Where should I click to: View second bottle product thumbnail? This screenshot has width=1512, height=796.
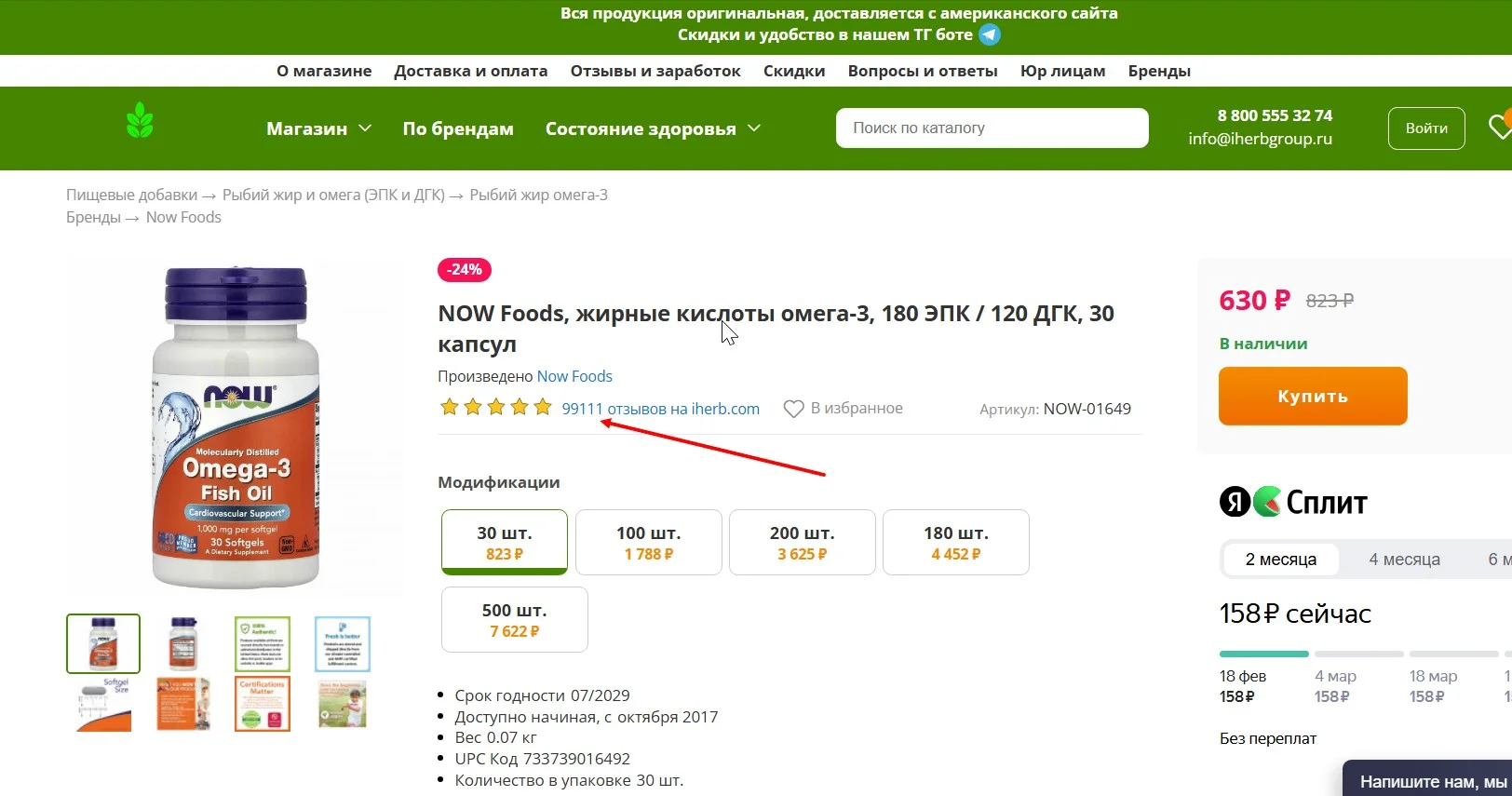click(x=183, y=643)
